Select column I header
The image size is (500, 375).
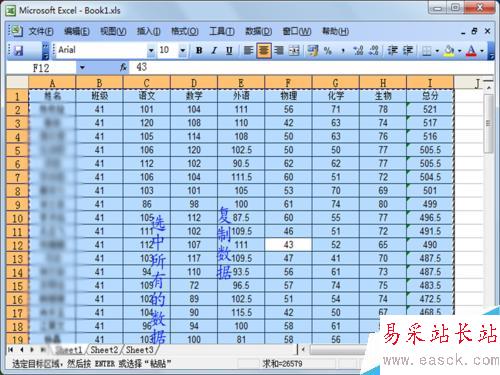tap(430, 82)
